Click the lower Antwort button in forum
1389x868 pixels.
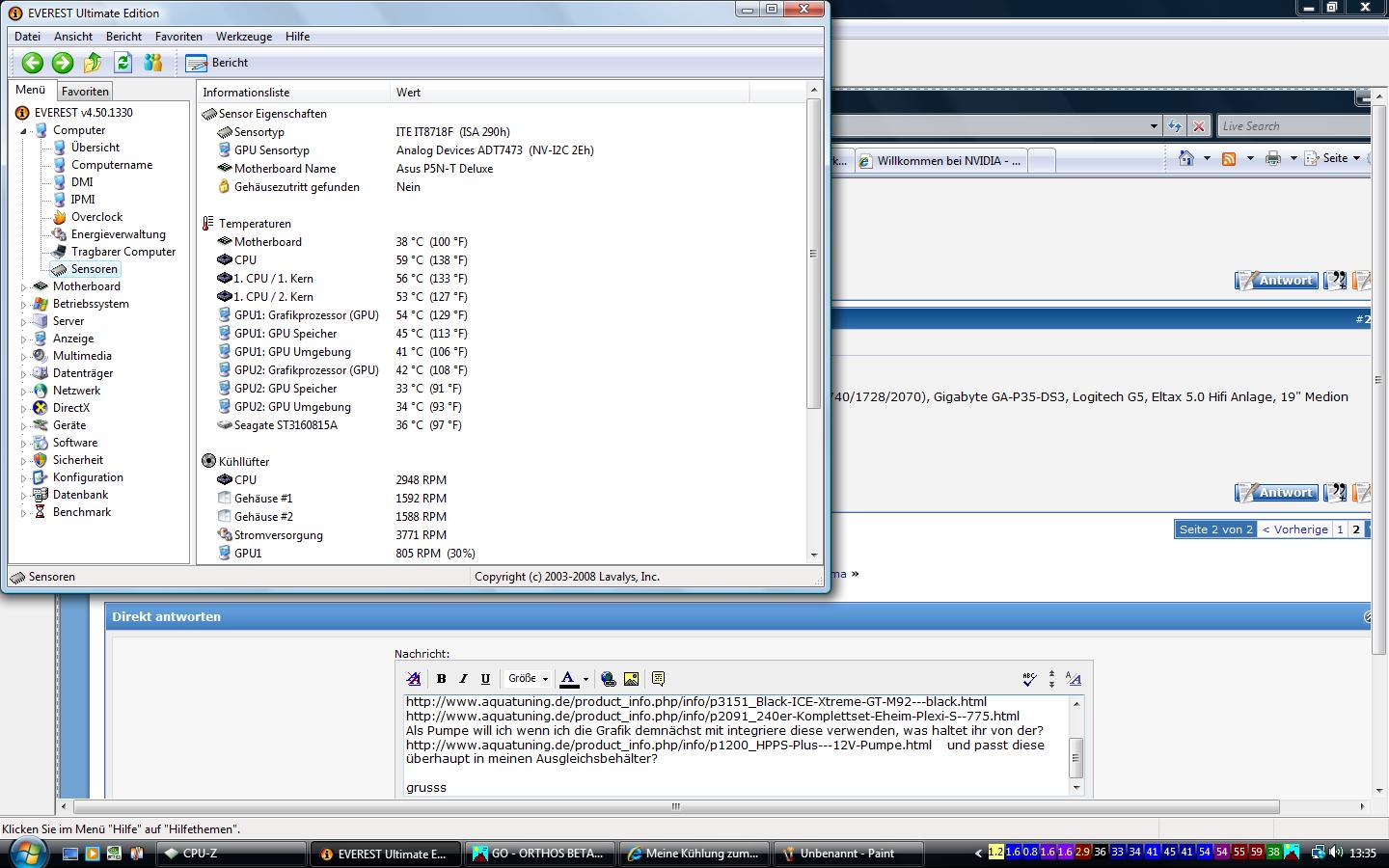point(1275,493)
